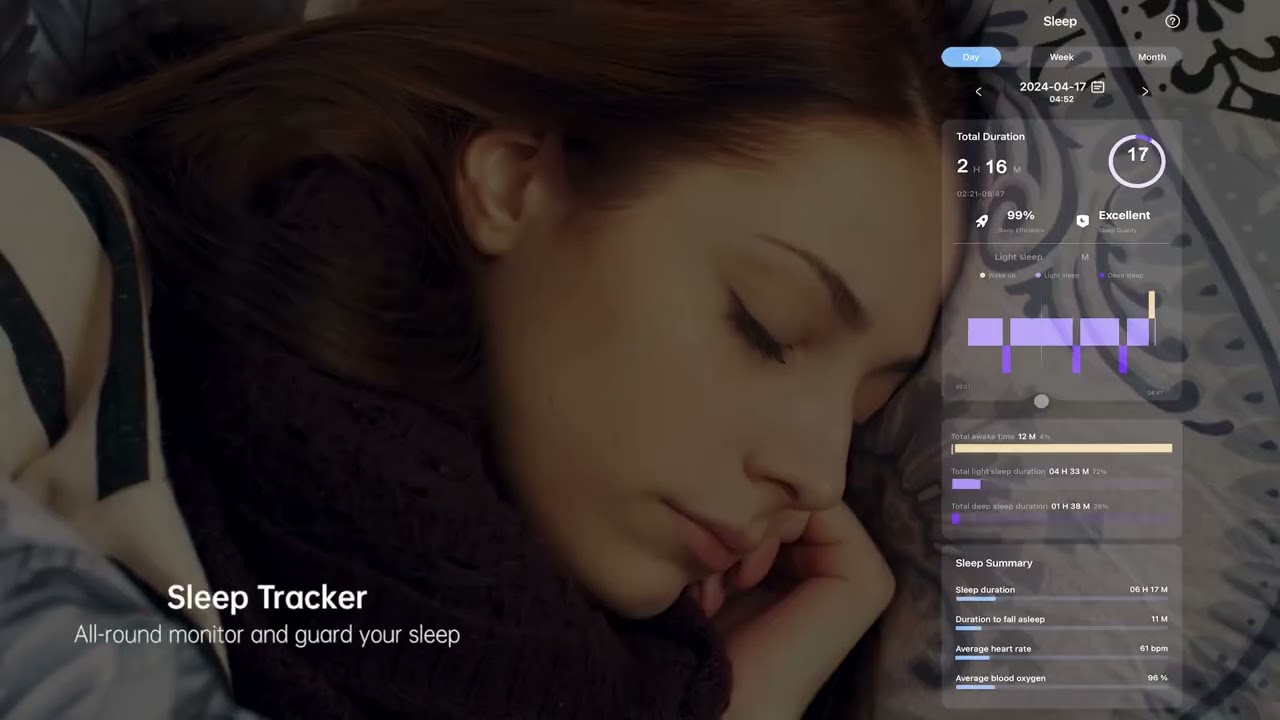Screen dimensions: 1280x720
Task: Click the 04 H 33 M light sleep value
Action: click(x=1069, y=471)
